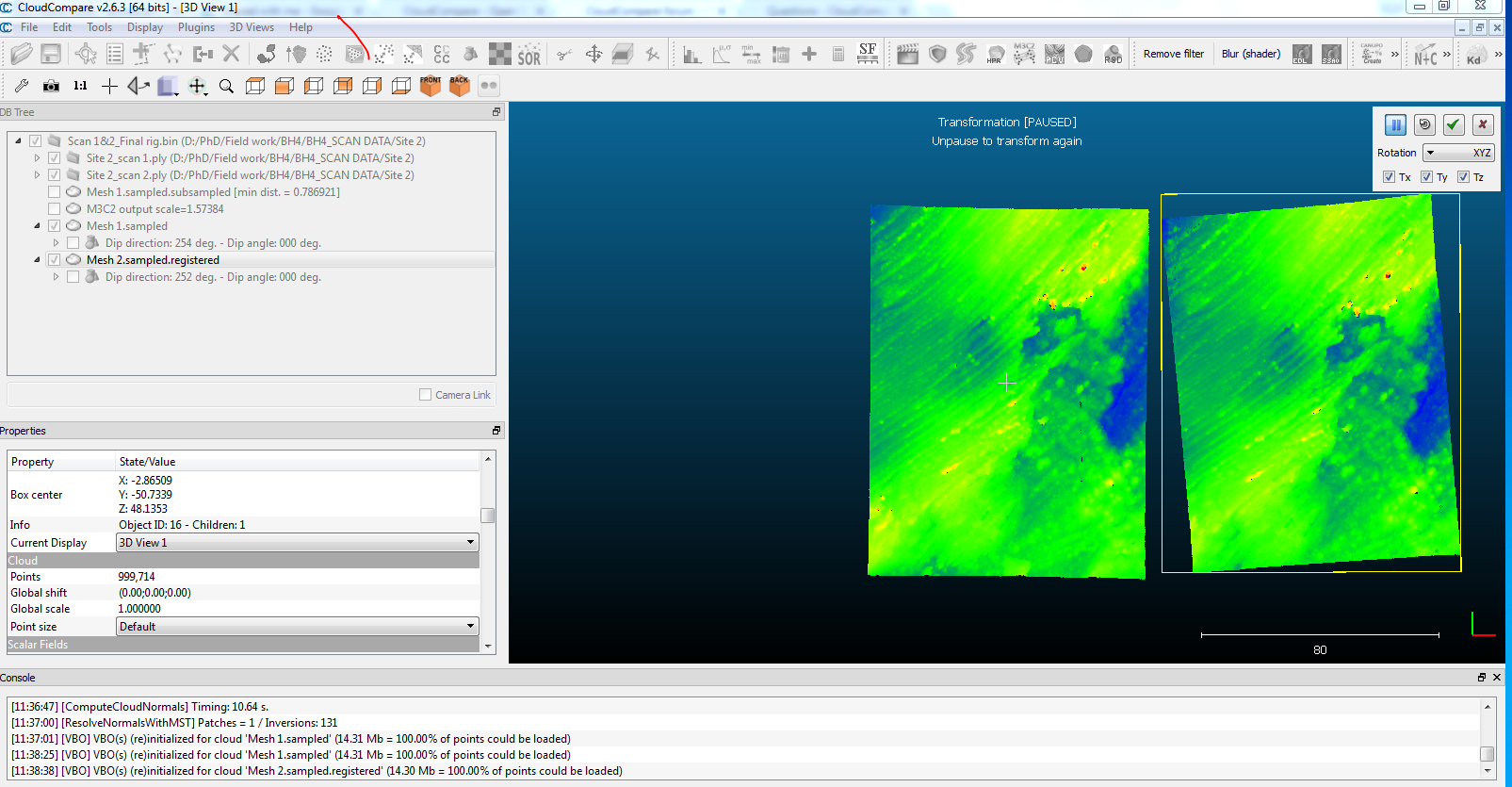
Task: Click the delete X icon in toolbar
Action: [232, 54]
